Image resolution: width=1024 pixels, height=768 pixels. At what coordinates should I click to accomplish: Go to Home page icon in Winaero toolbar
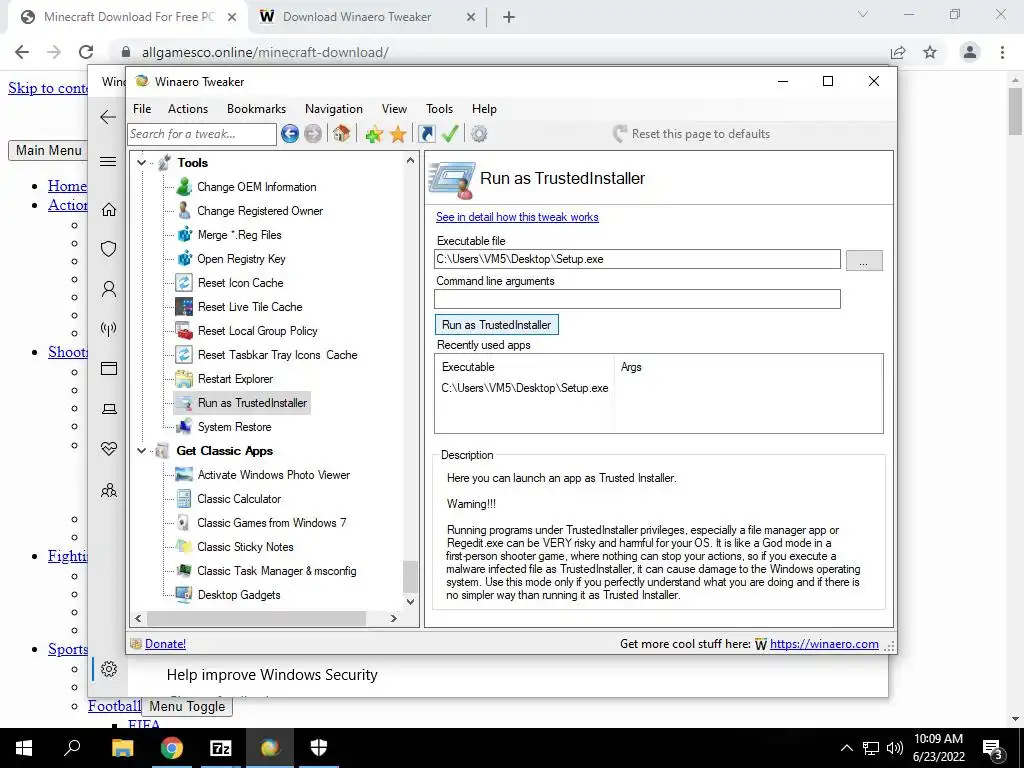341,134
